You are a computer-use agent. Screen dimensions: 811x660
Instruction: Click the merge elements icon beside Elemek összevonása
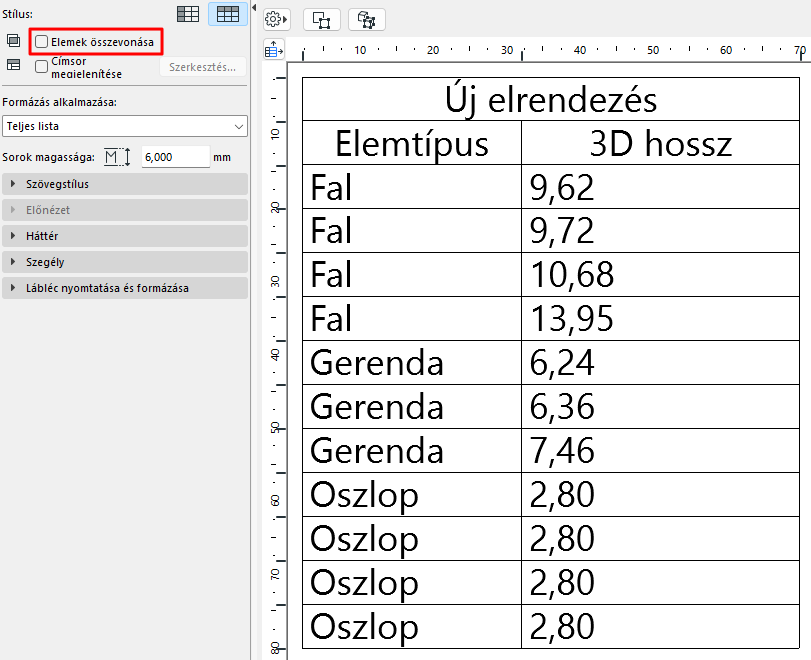(13, 40)
